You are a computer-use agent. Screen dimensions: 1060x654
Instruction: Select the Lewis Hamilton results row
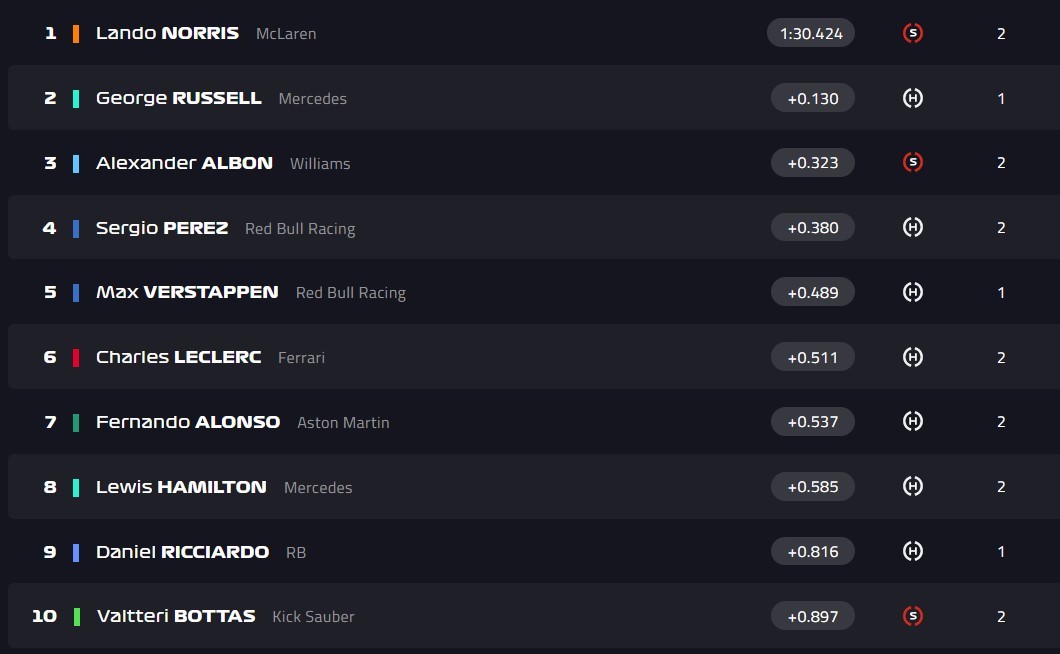click(530, 487)
